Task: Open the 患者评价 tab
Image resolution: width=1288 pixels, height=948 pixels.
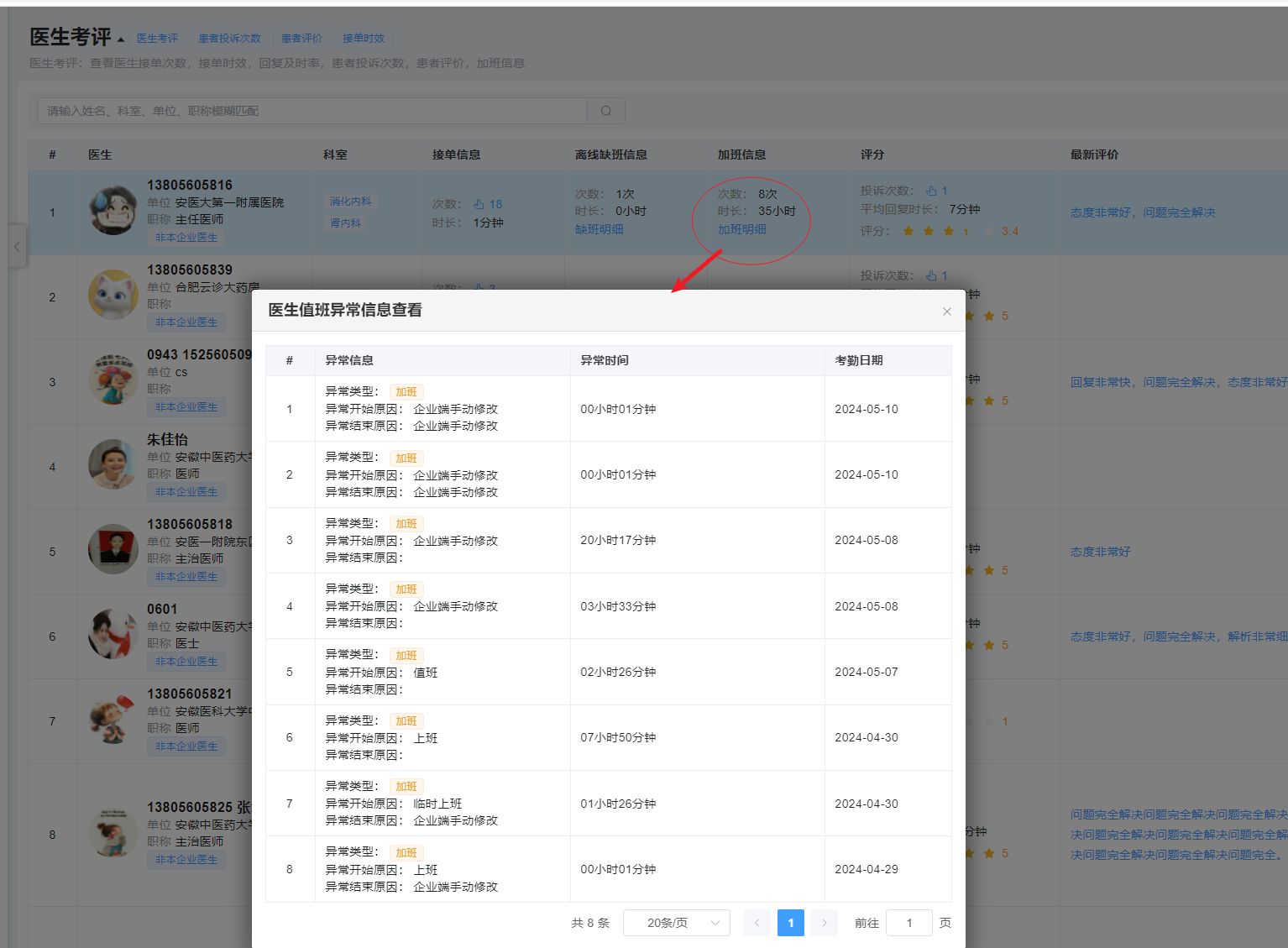Action: point(301,39)
